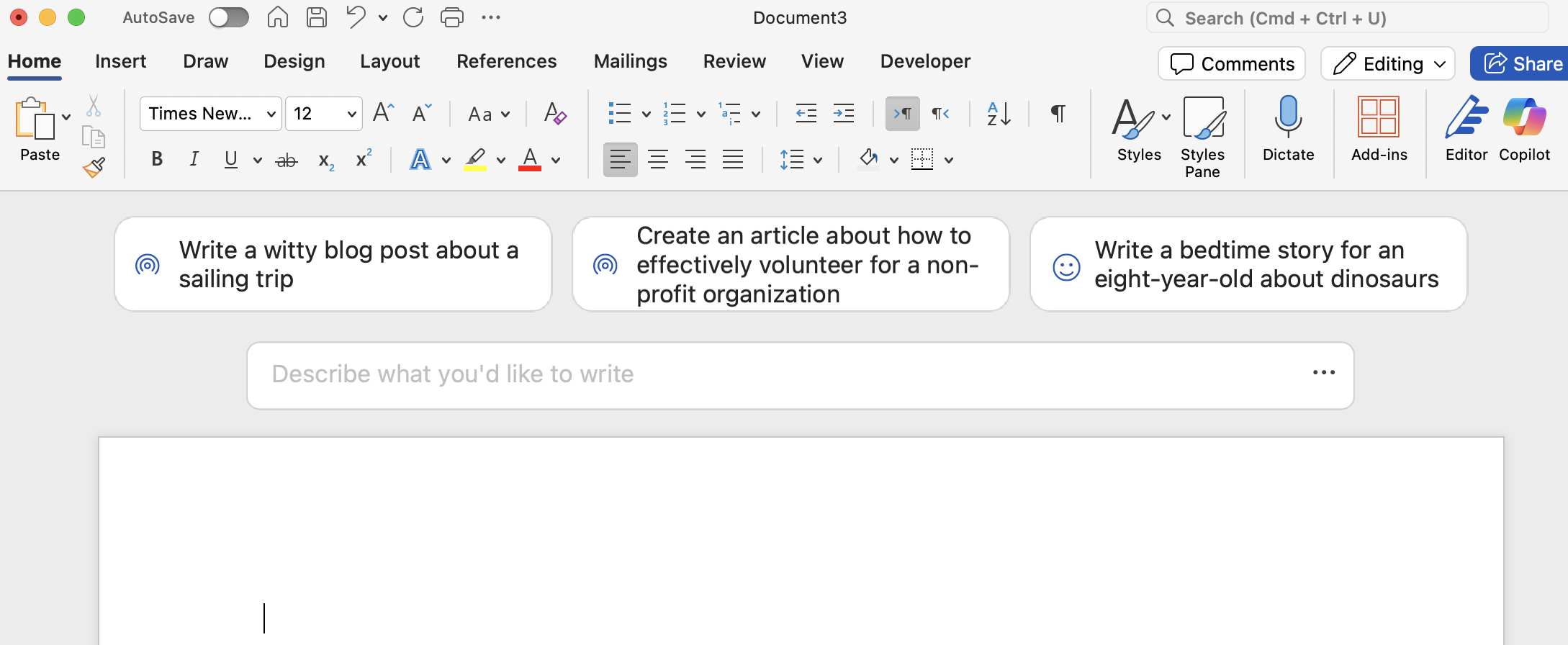Click the Comments button
Image resolution: width=1568 pixels, height=645 pixels.
[x=1232, y=64]
